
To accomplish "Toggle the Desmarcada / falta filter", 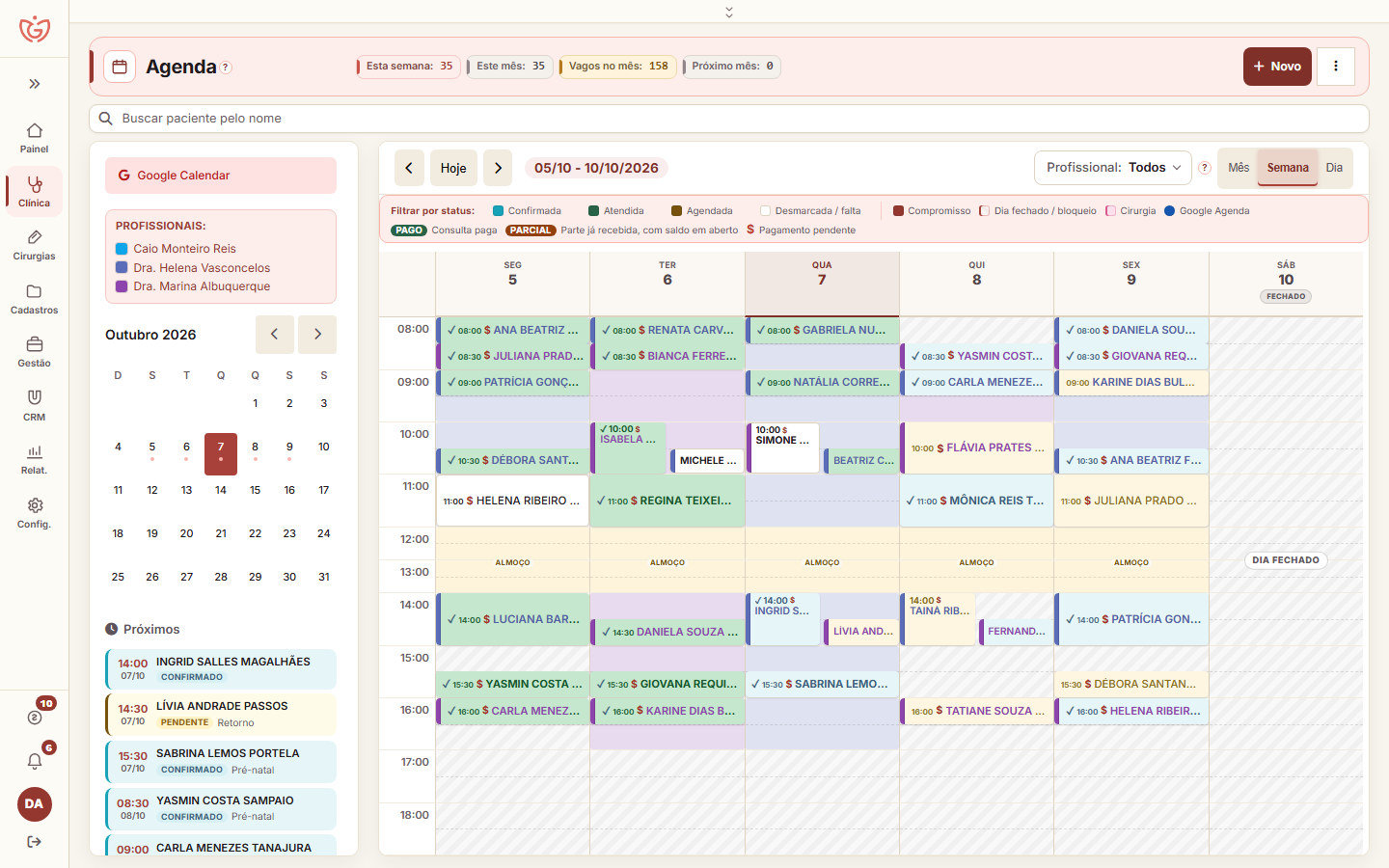I will 810,211.
